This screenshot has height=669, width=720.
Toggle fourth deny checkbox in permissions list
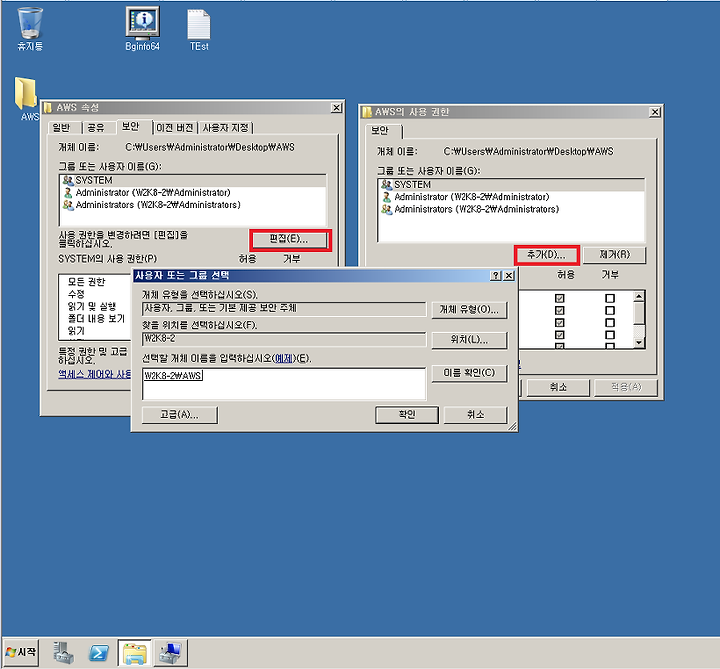pos(610,335)
